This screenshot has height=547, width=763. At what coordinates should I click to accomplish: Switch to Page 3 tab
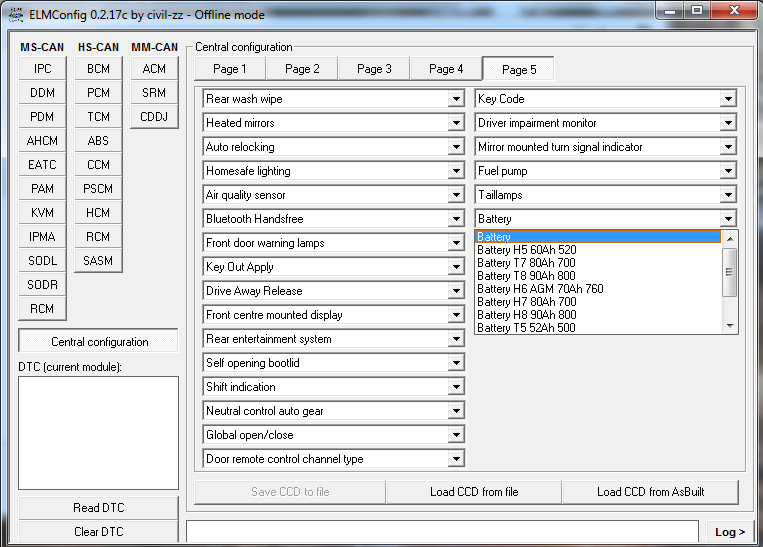tap(374, 69)
